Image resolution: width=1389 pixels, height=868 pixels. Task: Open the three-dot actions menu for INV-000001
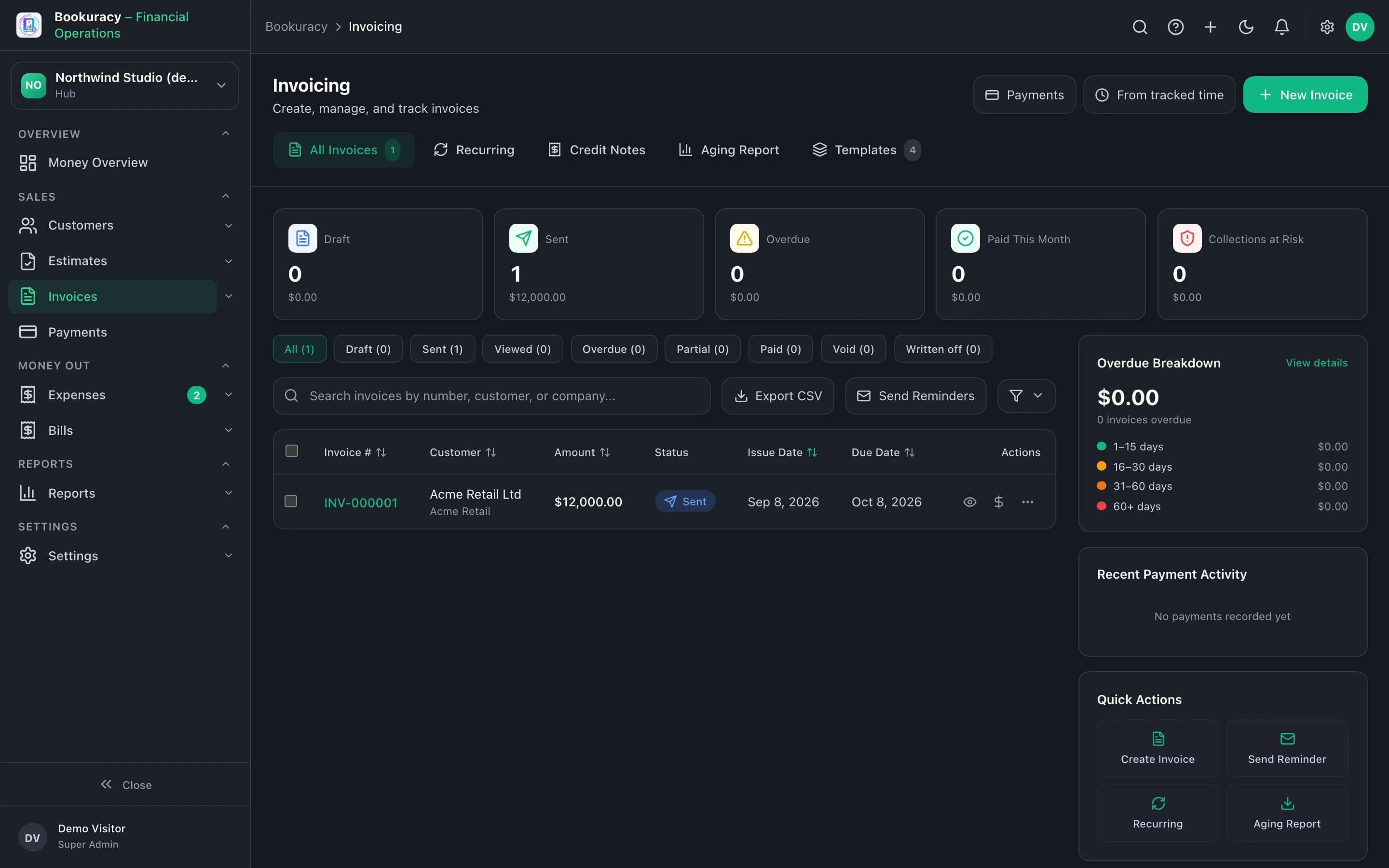(1027, 502)
